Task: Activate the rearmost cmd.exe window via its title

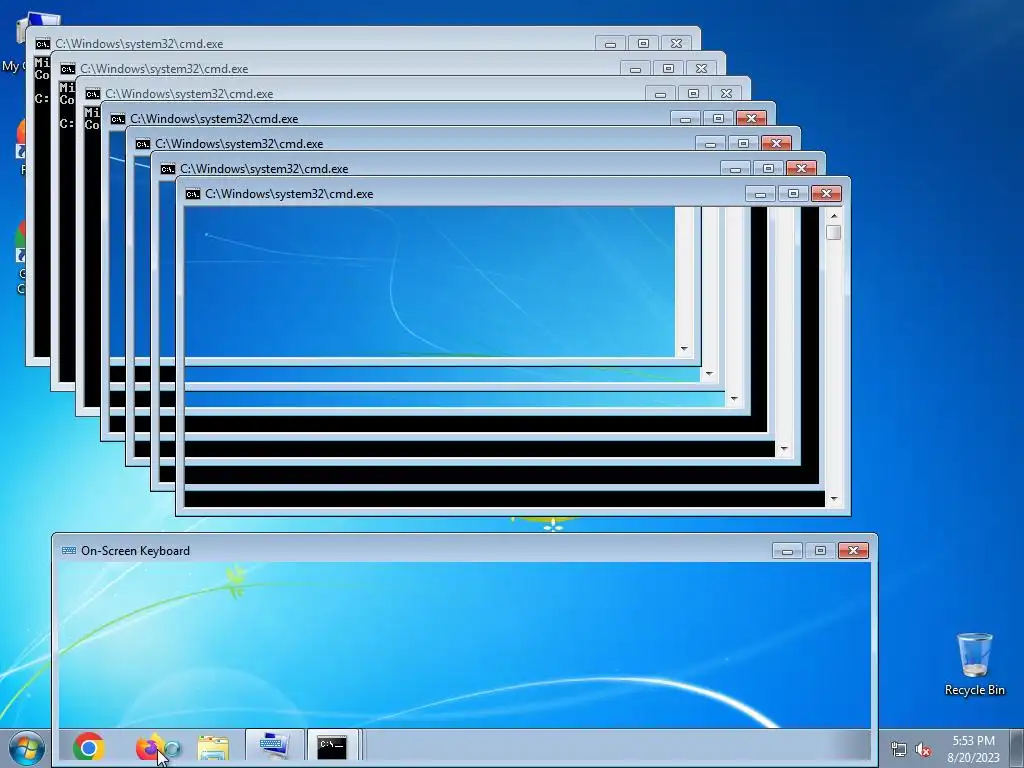Action: [139, 44]
